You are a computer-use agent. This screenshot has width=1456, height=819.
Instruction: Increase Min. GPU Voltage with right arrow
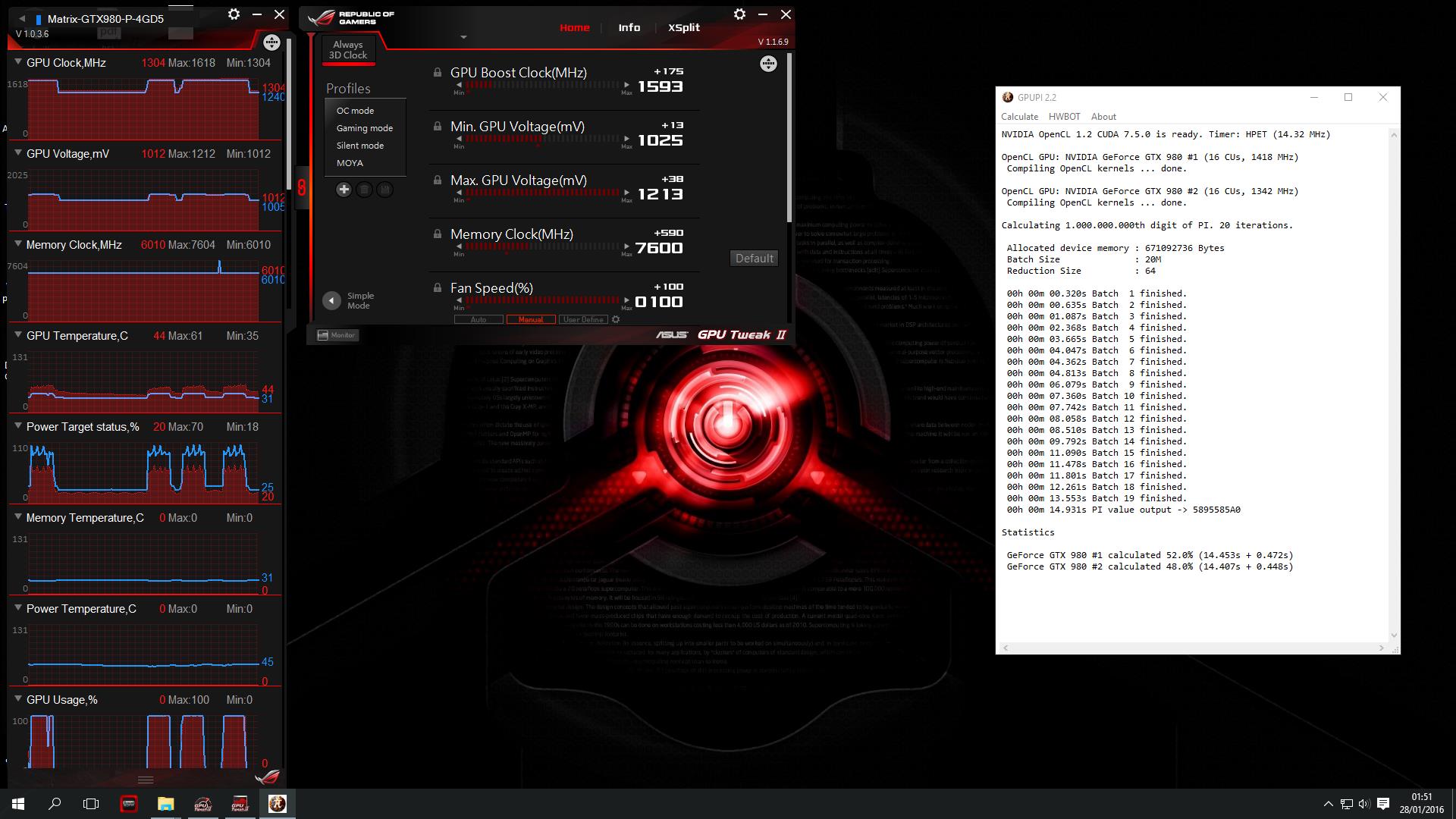[626, 139]
